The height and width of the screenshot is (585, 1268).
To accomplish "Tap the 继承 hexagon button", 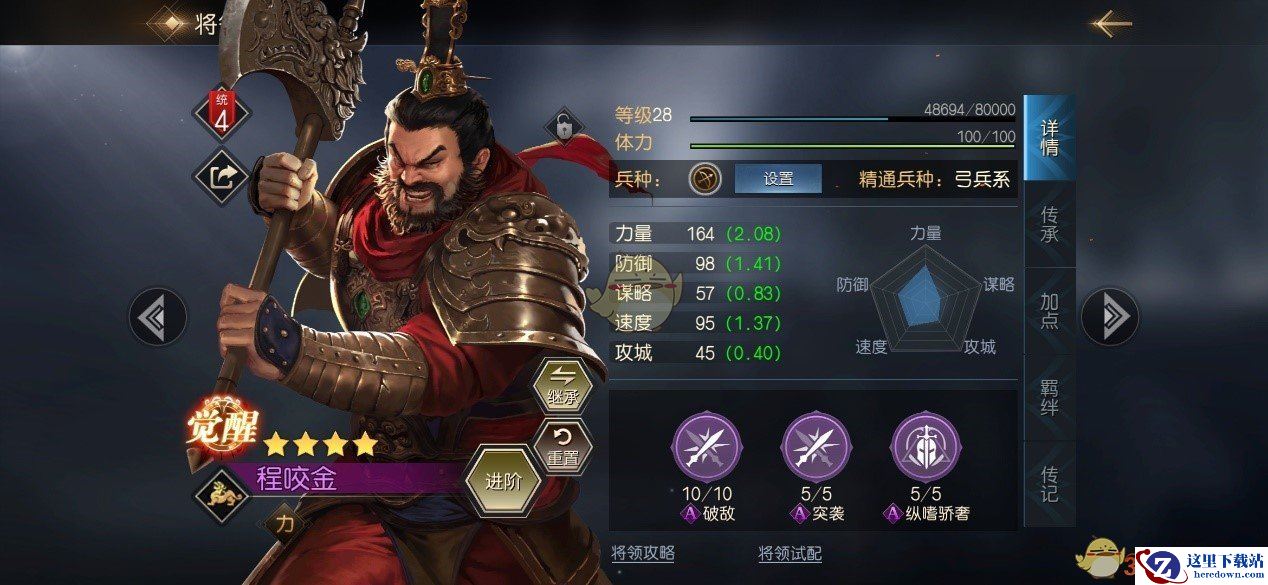I will coord(563,386).
